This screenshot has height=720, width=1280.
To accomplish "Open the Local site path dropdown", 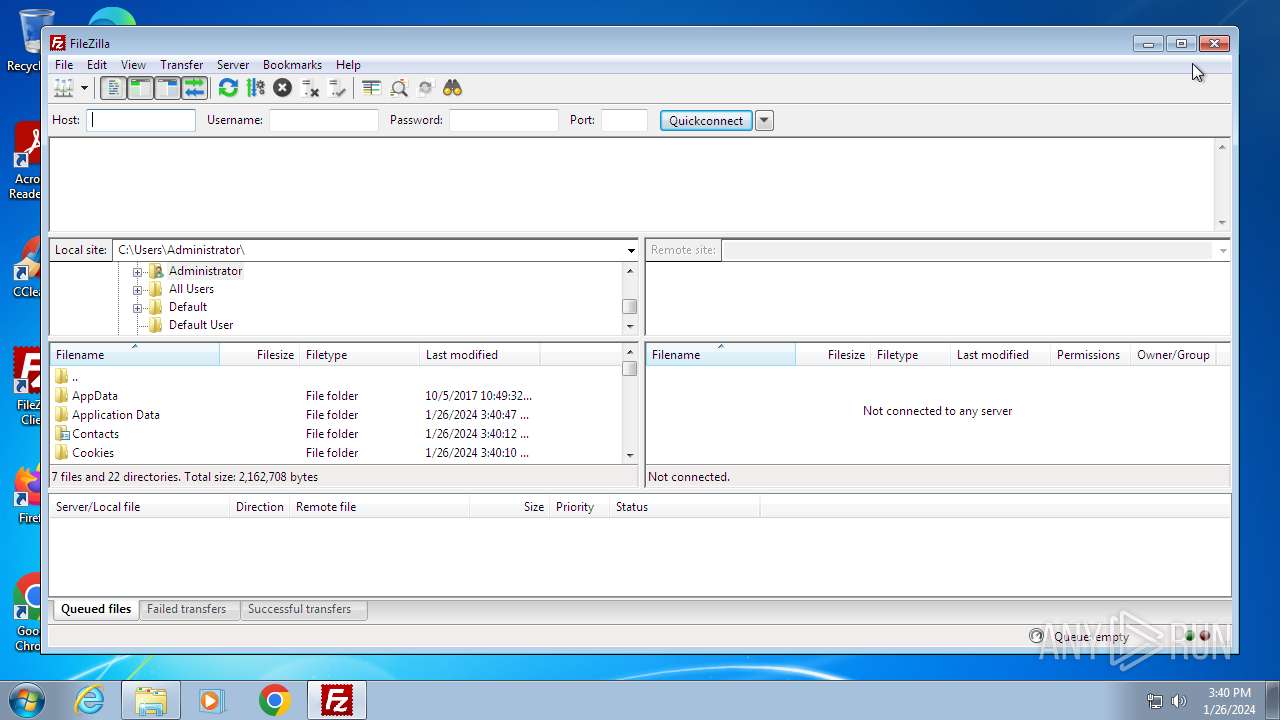I will click(x=631, y=250).
